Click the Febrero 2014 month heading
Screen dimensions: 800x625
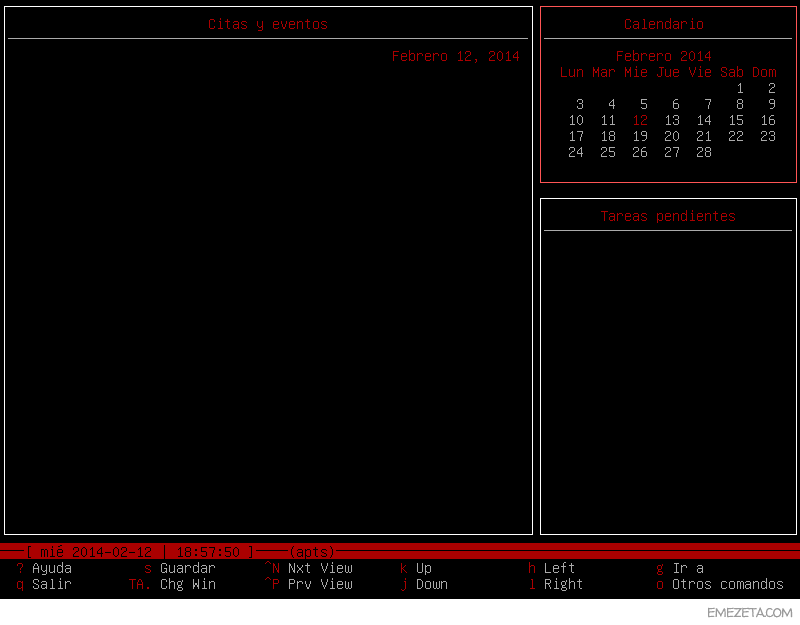pos(664,56)
